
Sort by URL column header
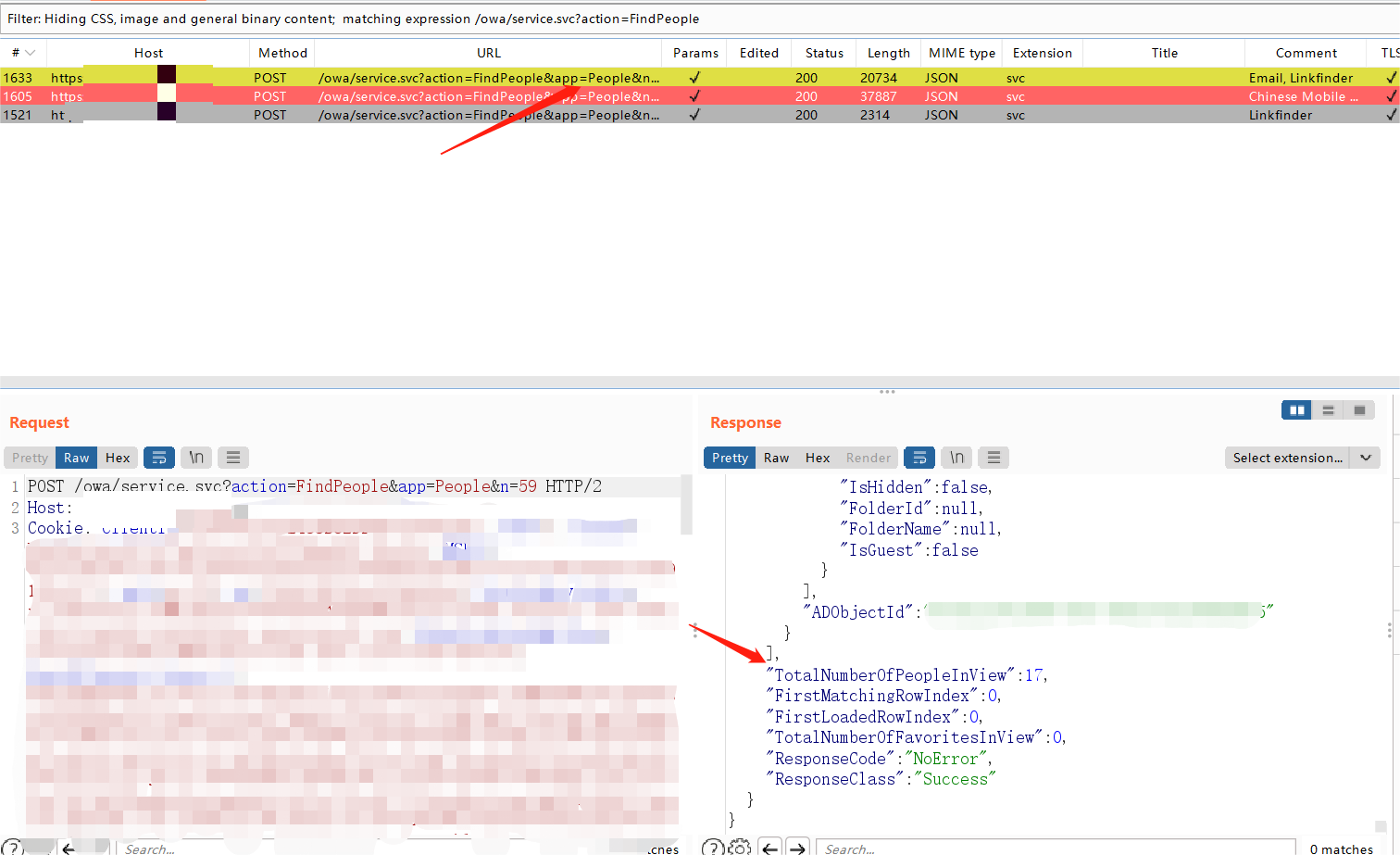(489, 53)
